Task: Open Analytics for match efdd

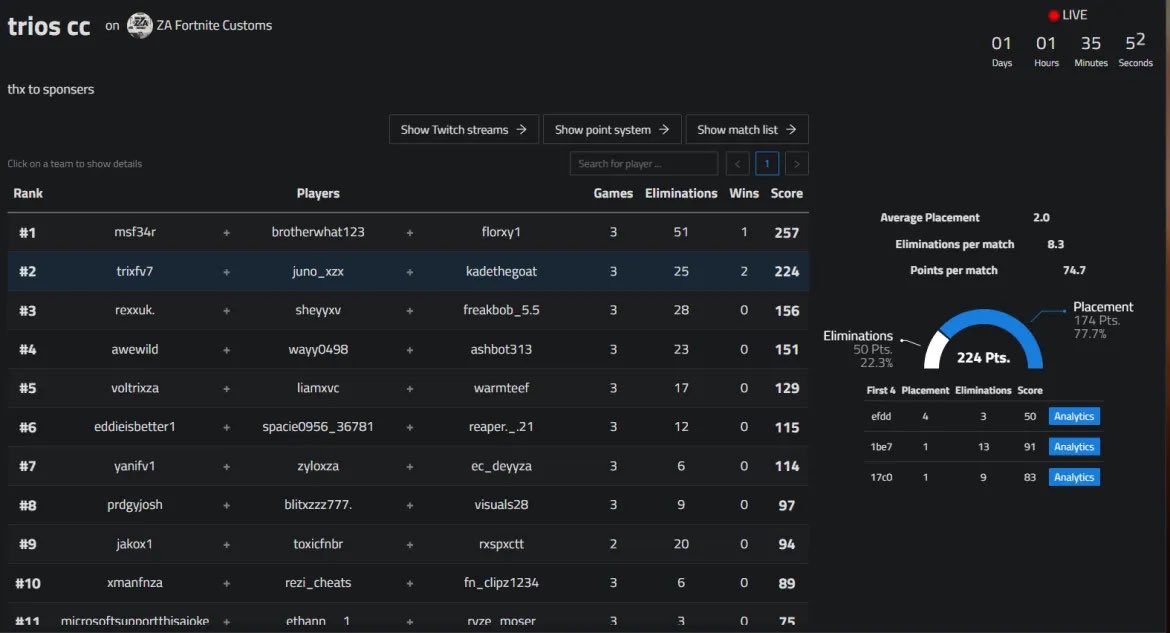Action: point(1074,417)
